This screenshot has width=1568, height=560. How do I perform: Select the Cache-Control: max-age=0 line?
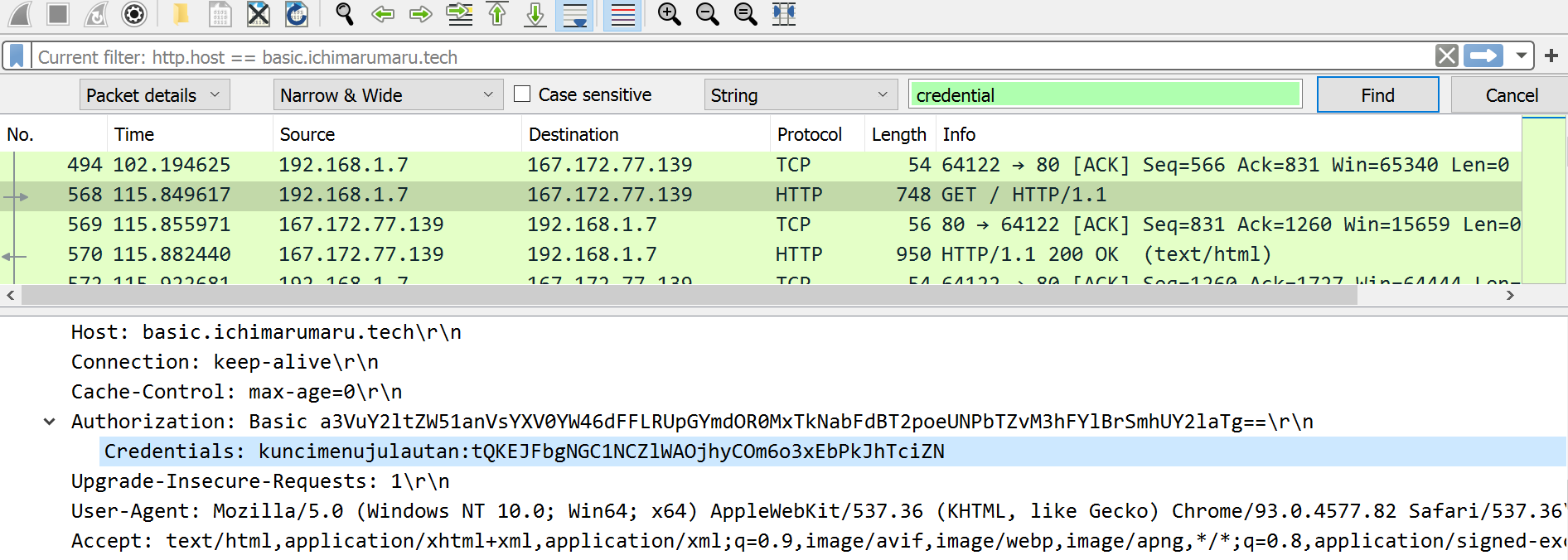tap(236, 392)
